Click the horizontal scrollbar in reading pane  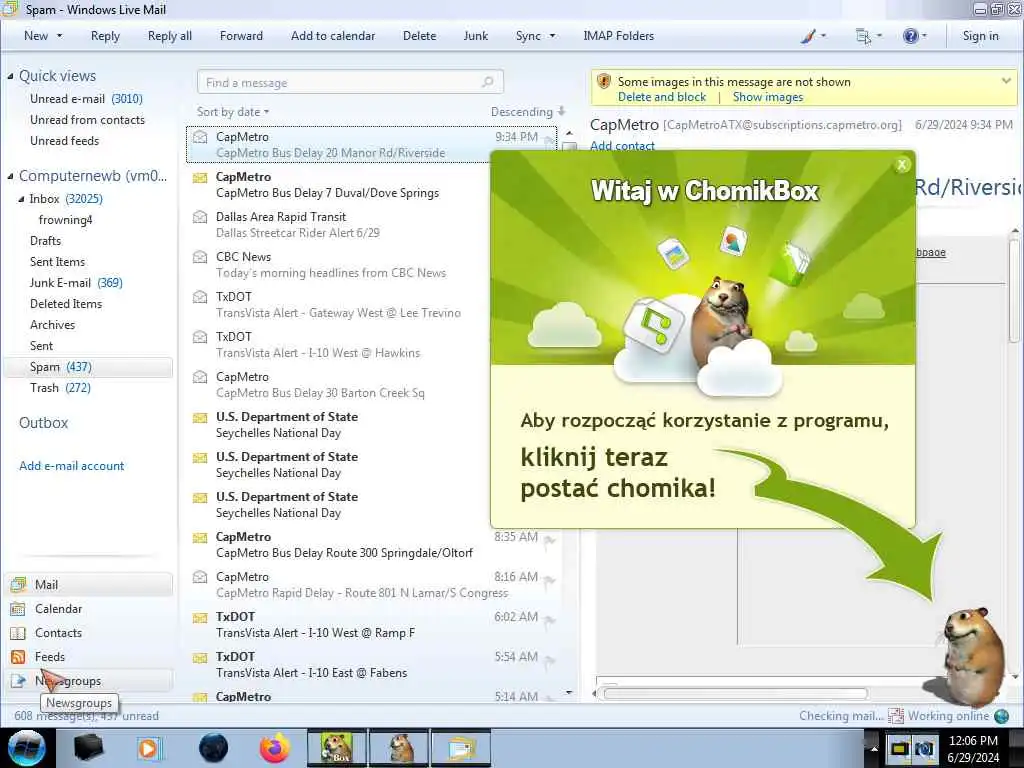(x=735, y=694)
